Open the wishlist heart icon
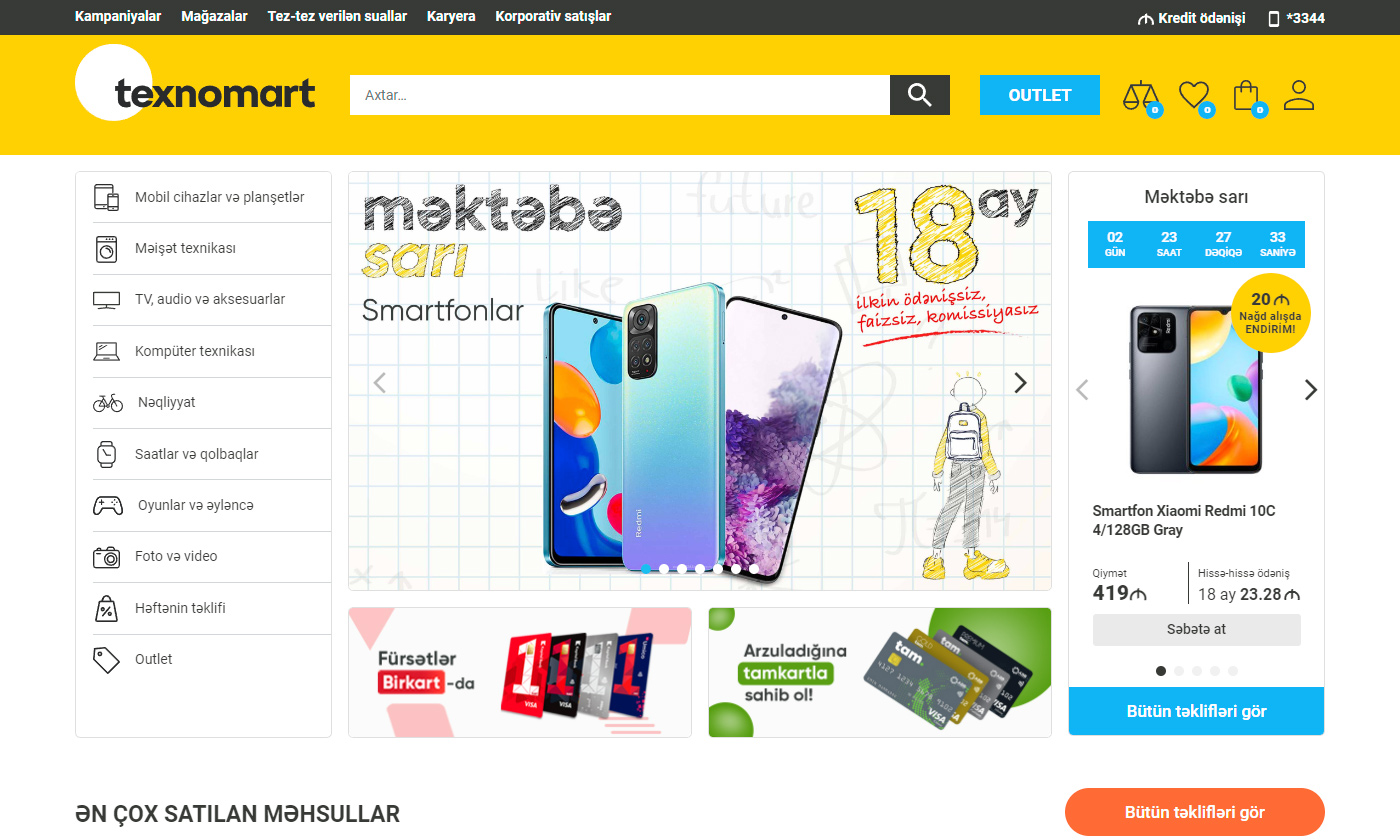The image size is (1400, 840). [1195, 96]
